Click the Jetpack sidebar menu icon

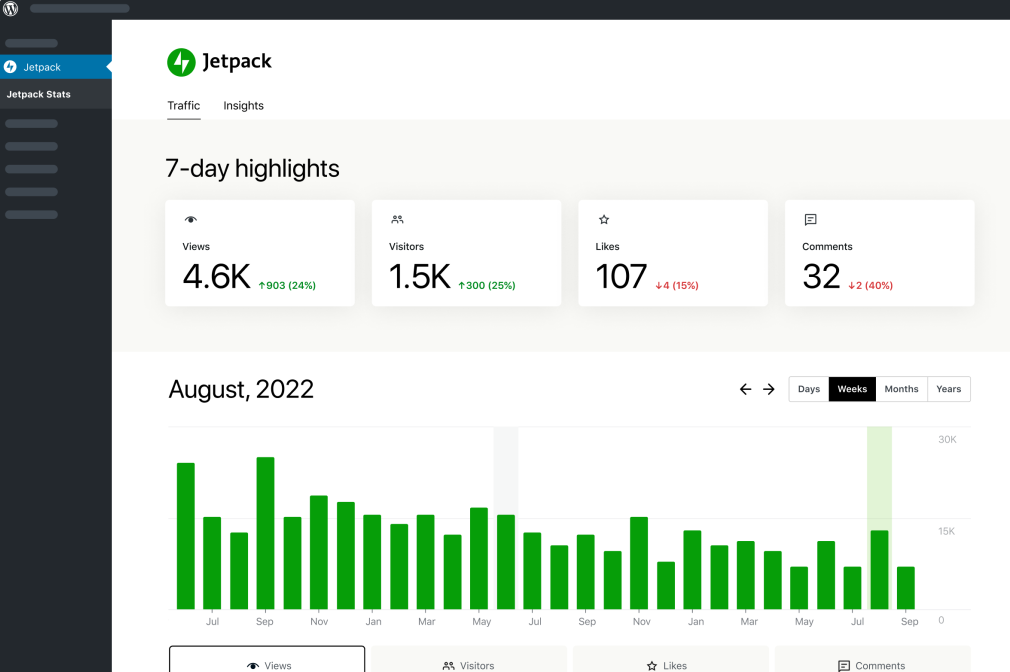click(10, 67)
